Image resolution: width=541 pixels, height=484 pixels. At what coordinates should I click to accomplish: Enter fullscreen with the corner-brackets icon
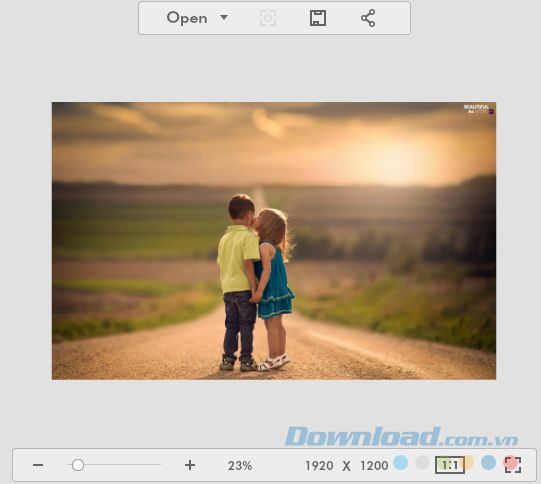pos(513,465)
